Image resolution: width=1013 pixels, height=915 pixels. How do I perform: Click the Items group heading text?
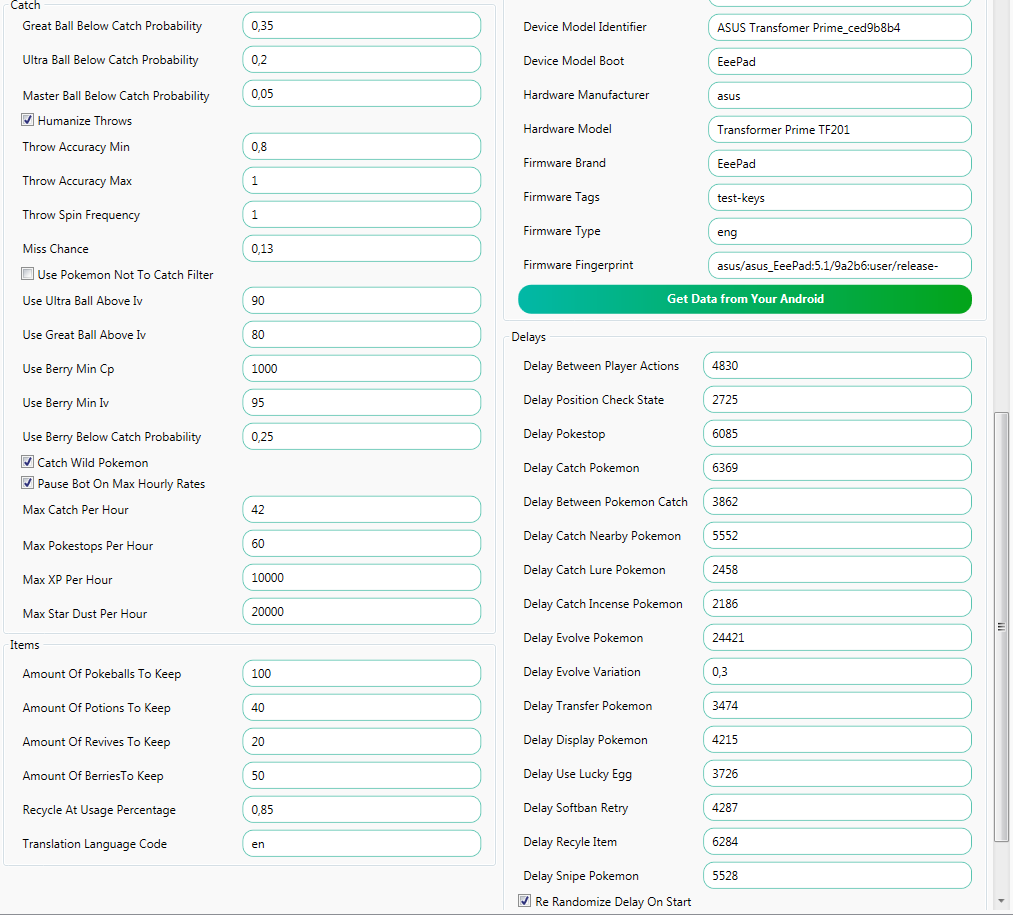[25, 645]
